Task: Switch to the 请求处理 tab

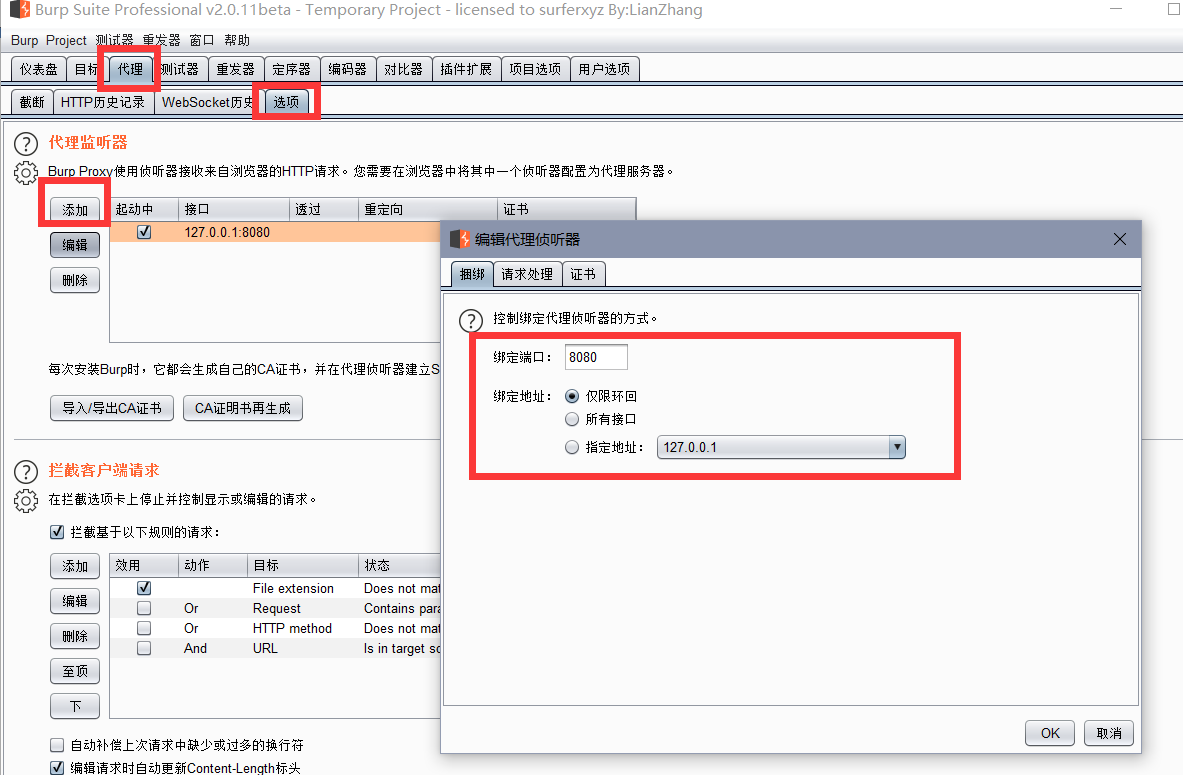Action: pos(527,274)
